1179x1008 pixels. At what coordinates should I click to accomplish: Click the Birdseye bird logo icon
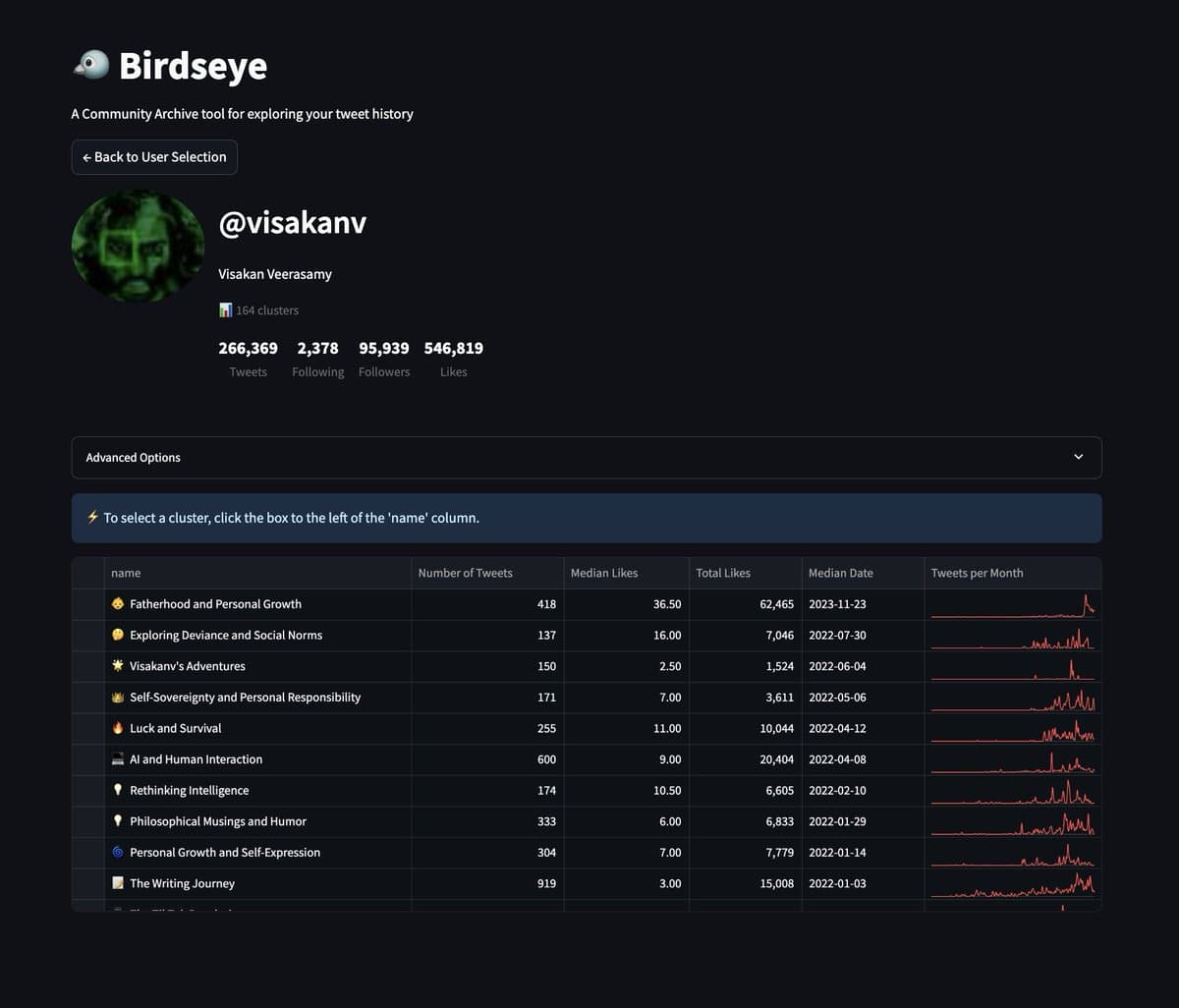[89, 65]
